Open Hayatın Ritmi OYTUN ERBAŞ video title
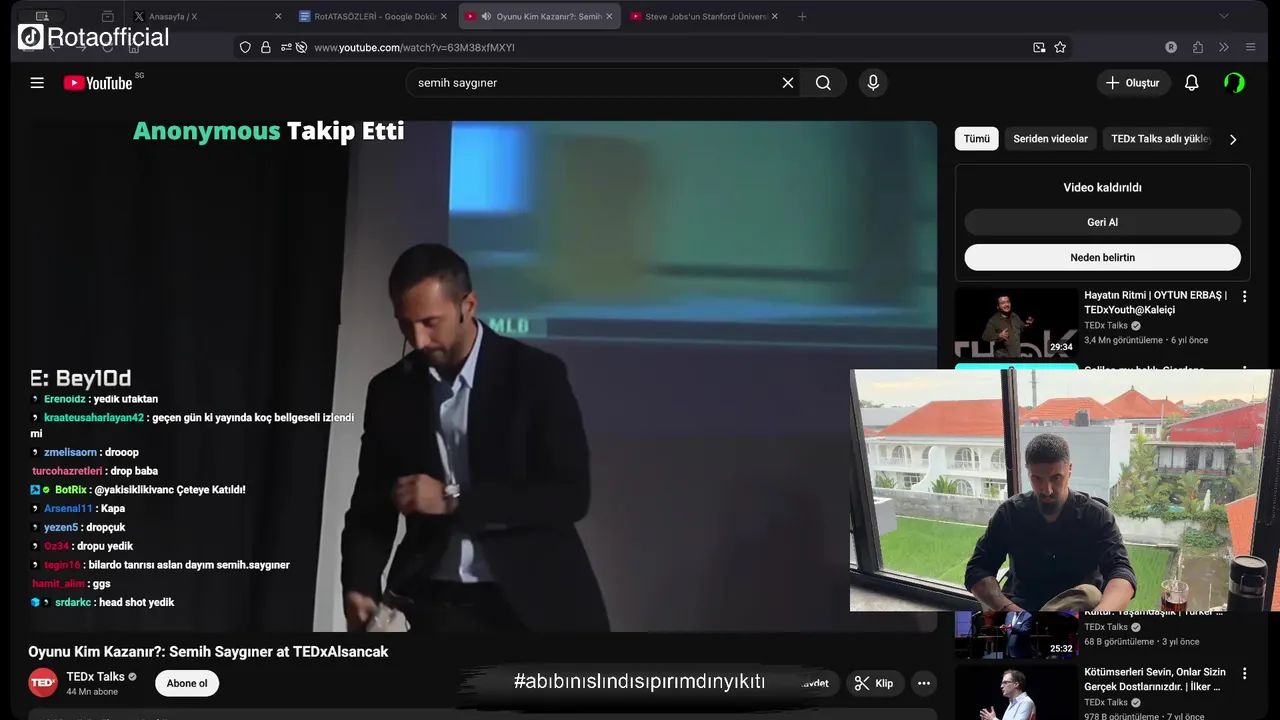The image size is (1280, 720). pyautogui.click(x=1155, y=302)
